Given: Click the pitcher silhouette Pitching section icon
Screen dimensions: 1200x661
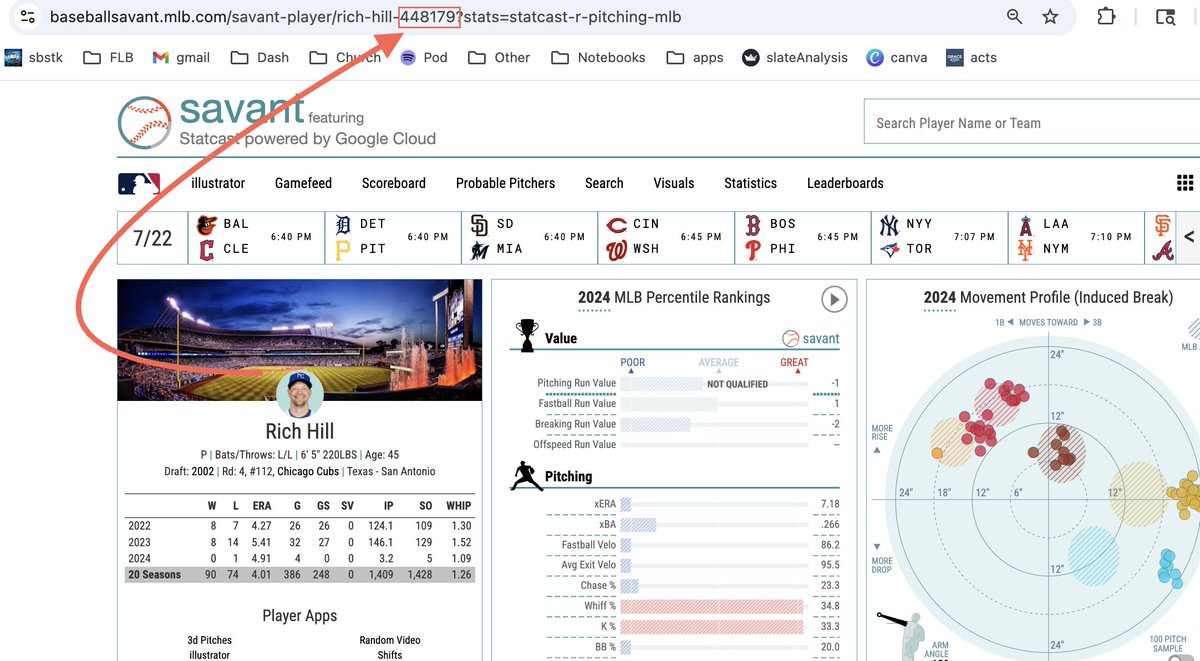Looking at the screenshot, I should click(x=526, y=475).
